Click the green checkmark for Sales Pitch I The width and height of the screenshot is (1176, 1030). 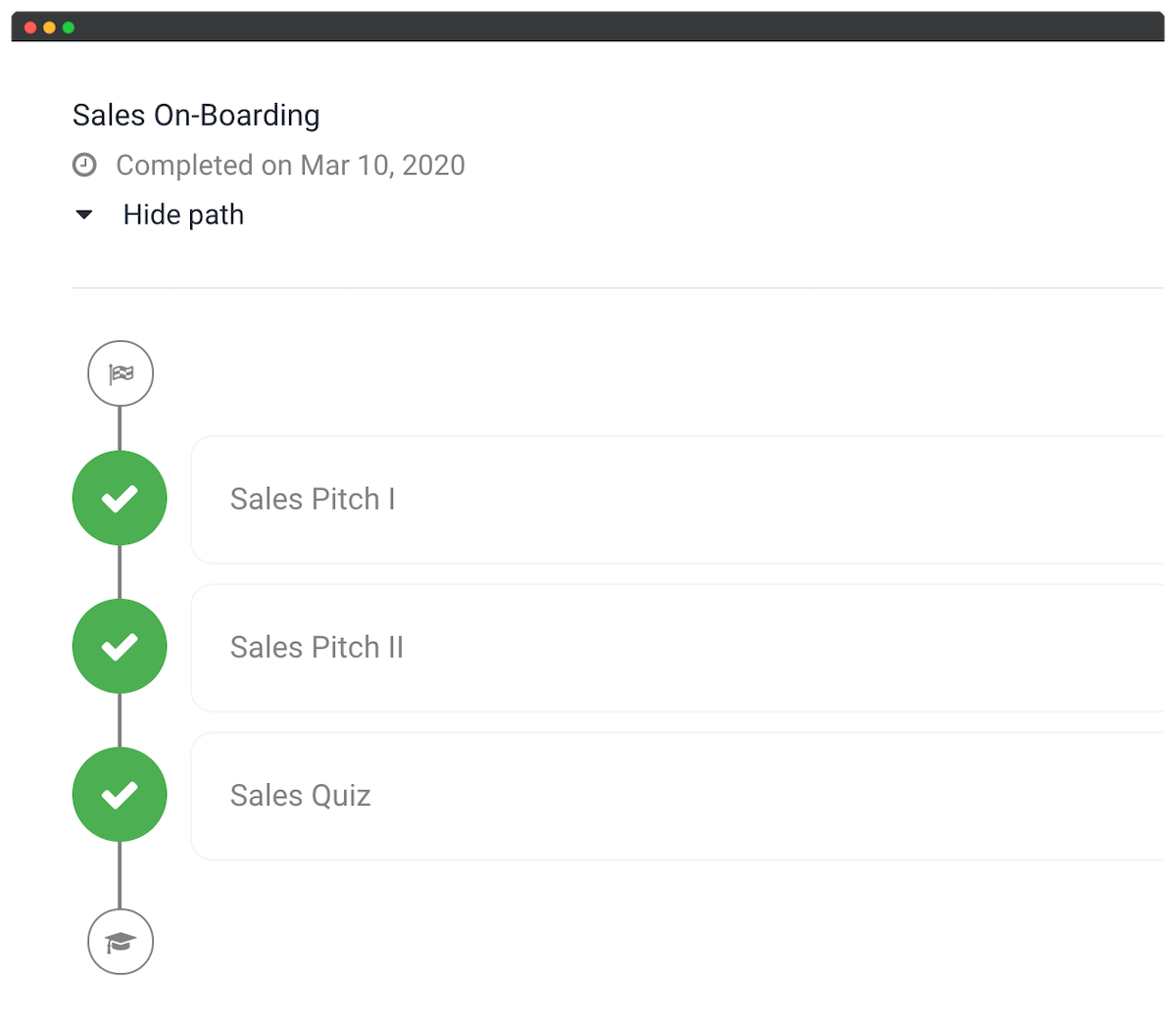(x=120, y=499)
